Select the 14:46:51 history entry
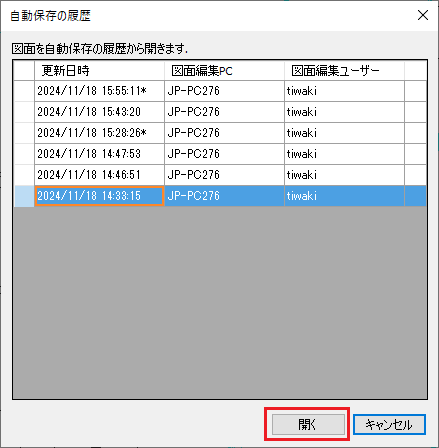Image resolution: width=439 pixels, height=448 pixels. coord(220,175)
